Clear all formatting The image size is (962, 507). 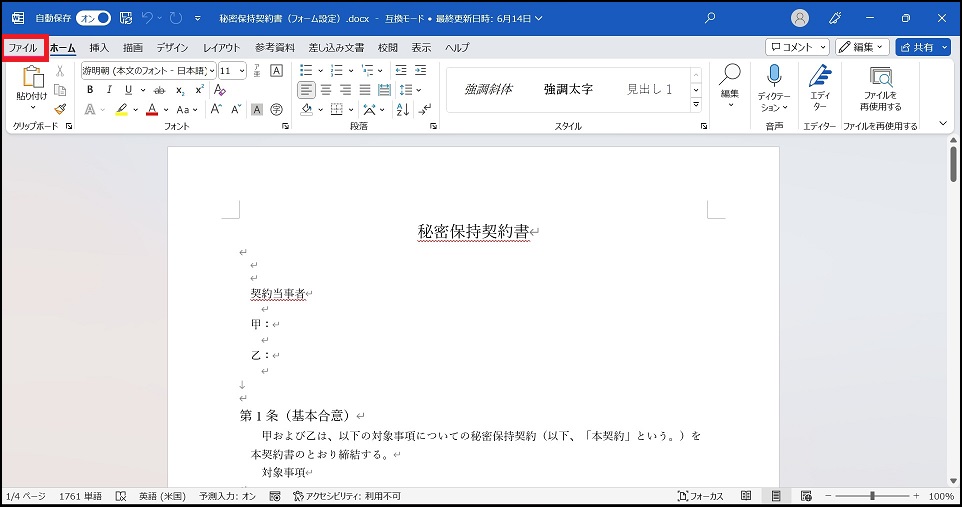[x=220, y=90]
